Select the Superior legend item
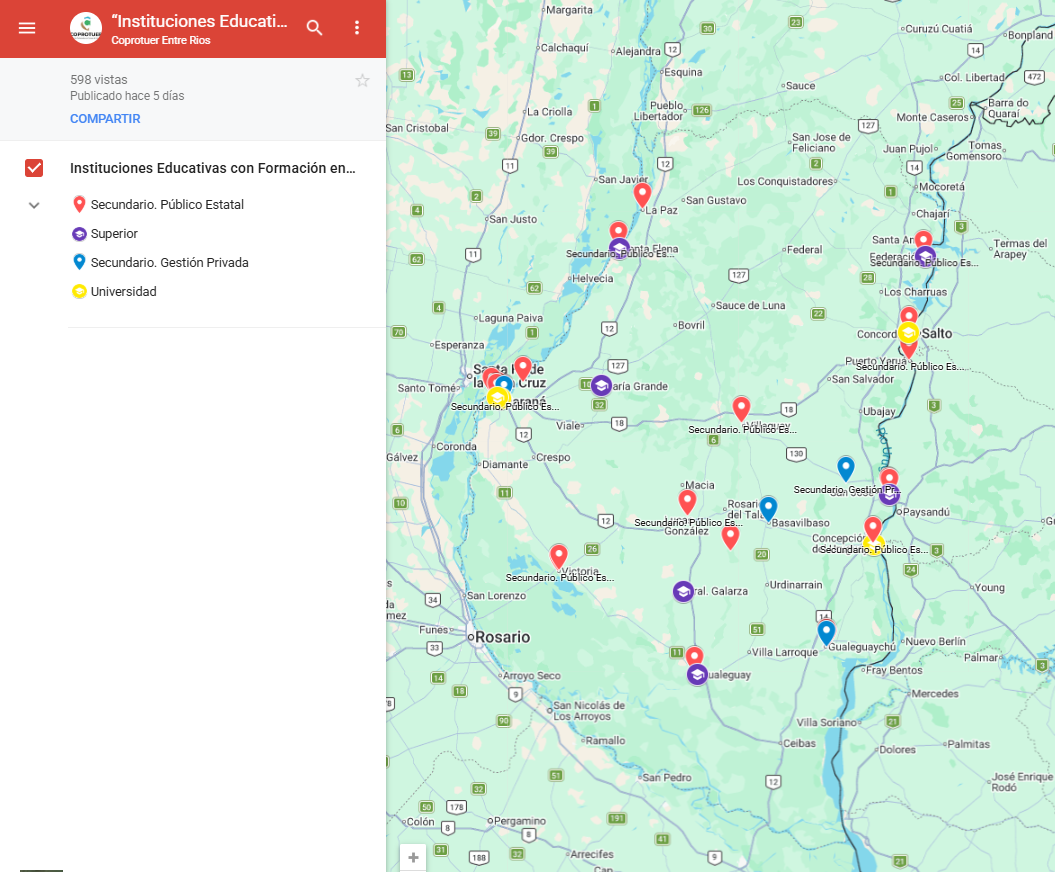1055x872 pixels. coord(114,234)
